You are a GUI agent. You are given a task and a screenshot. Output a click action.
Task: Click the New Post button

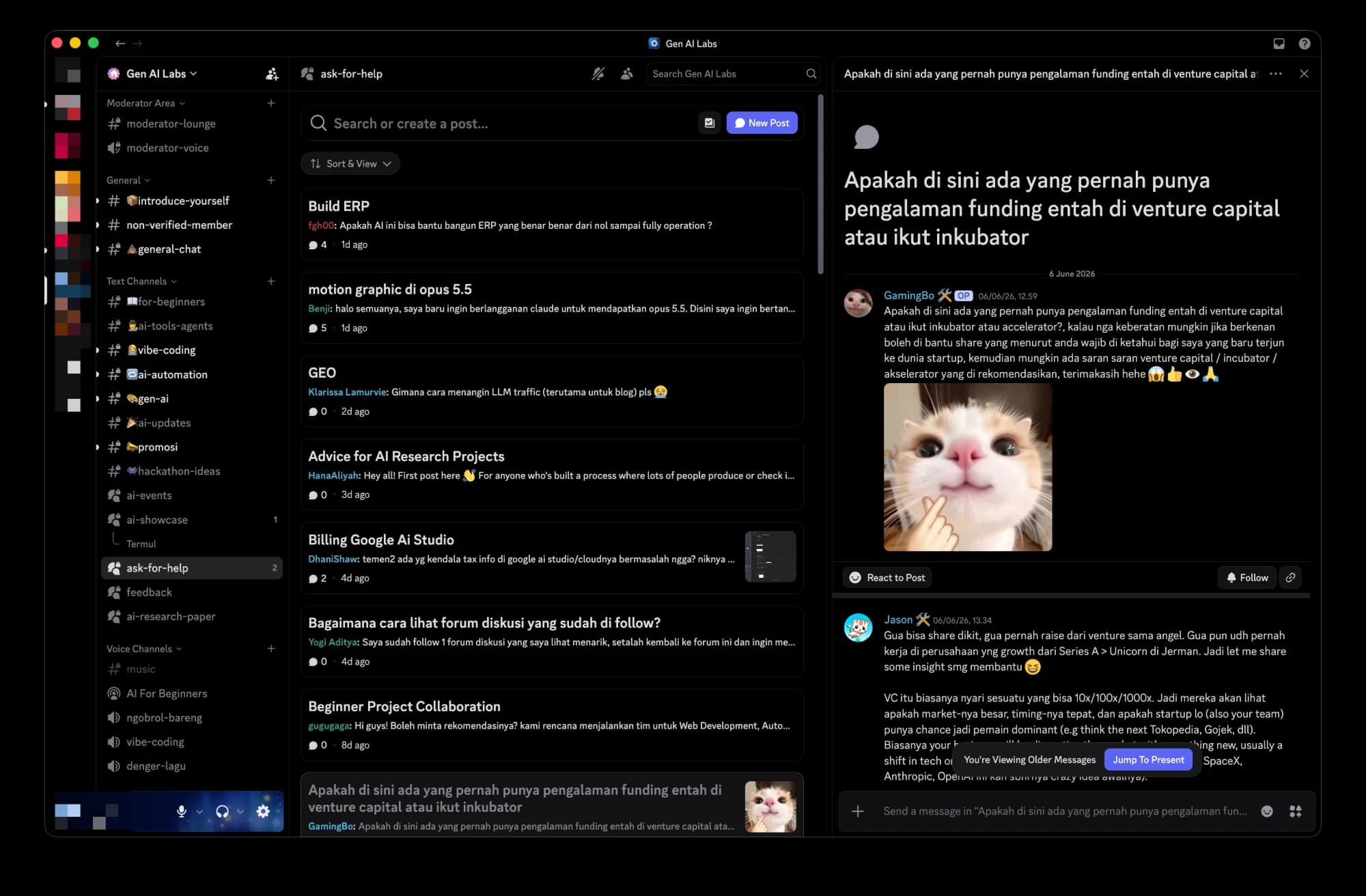(x=762, y=123)
